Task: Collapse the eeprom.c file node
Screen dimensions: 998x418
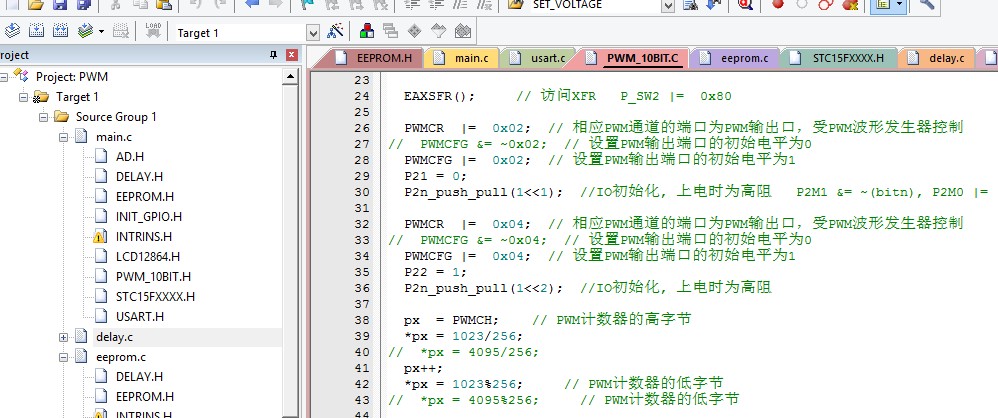Action: [x=64, y=357]
